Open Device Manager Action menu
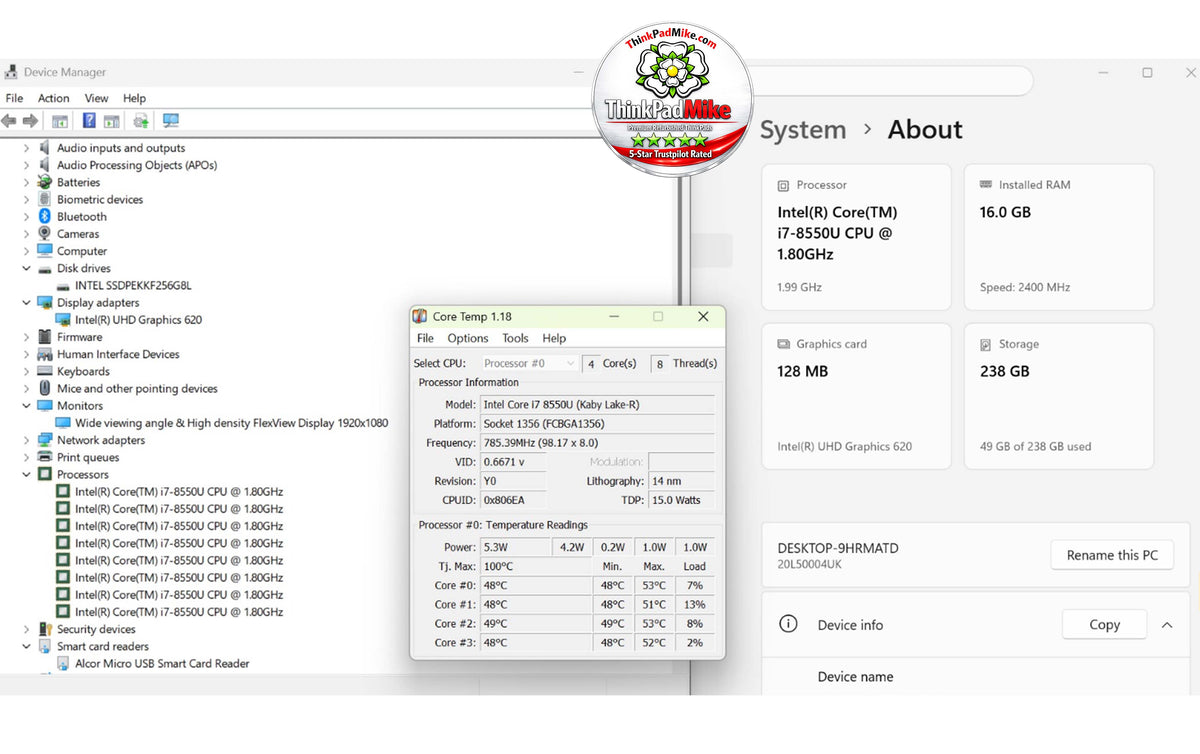1200x754 pixels. point(54,98)
